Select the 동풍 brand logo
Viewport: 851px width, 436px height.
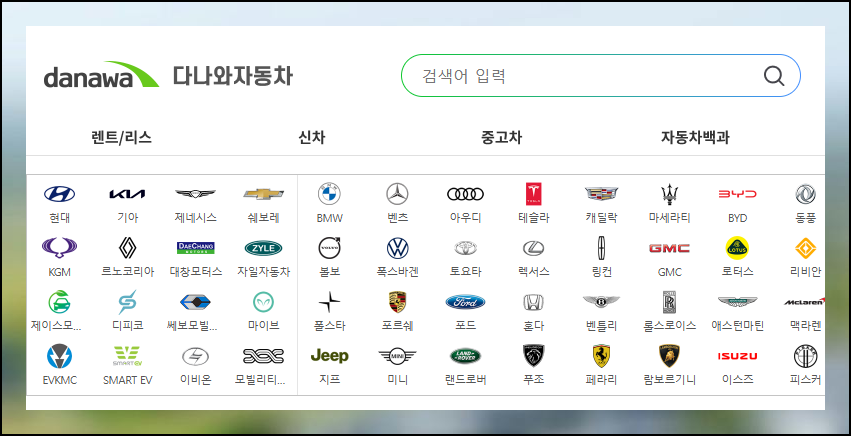pos(805,194)
